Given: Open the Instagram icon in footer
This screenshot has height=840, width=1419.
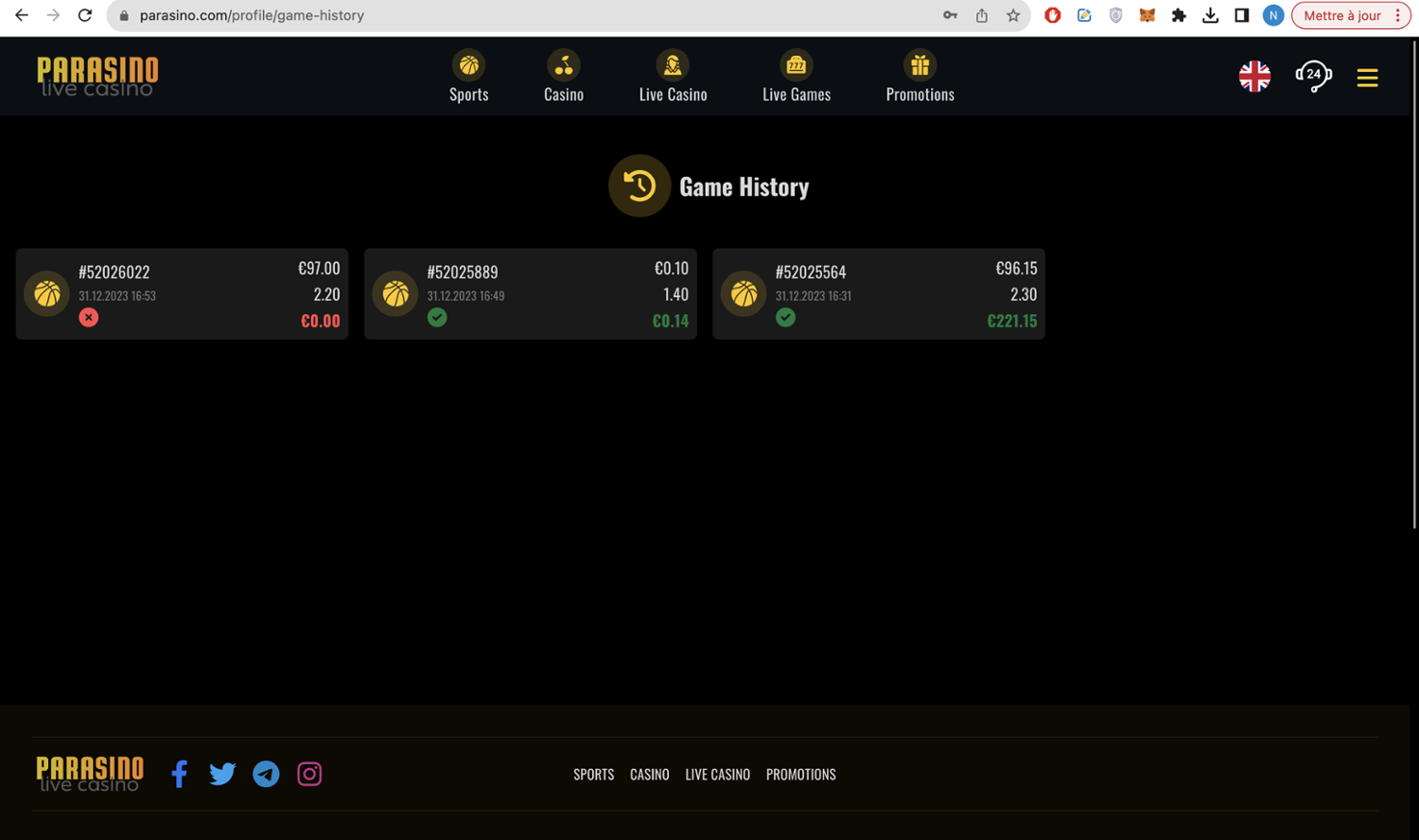Looking at the screenshot, I should pyautogui.click(x=309, y=774).
